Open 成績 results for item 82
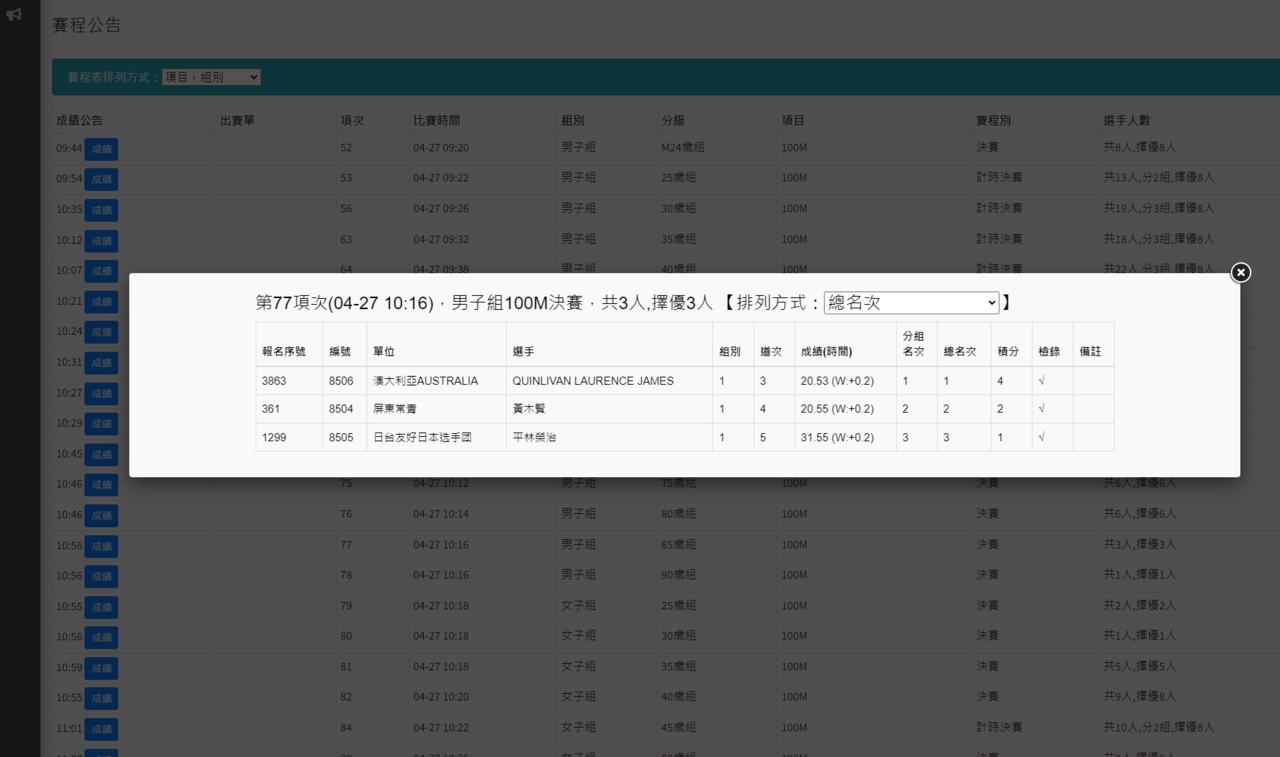 pyautogui.click(x=101, y=698)
